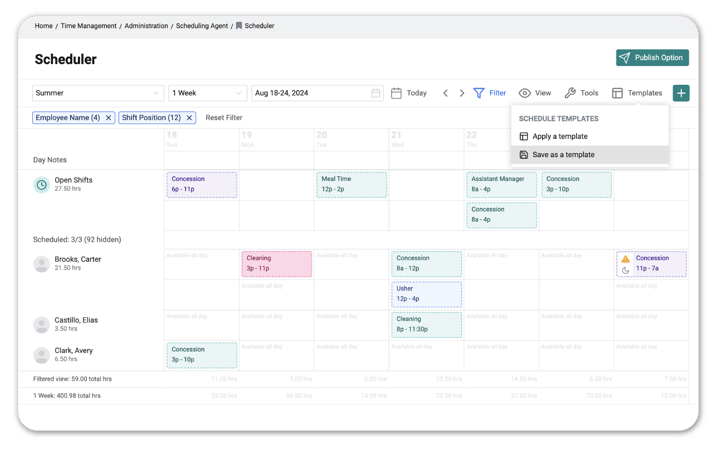Choose Apply a template
Viewport: 726px width, 462px height.
(x=590, y=137)
